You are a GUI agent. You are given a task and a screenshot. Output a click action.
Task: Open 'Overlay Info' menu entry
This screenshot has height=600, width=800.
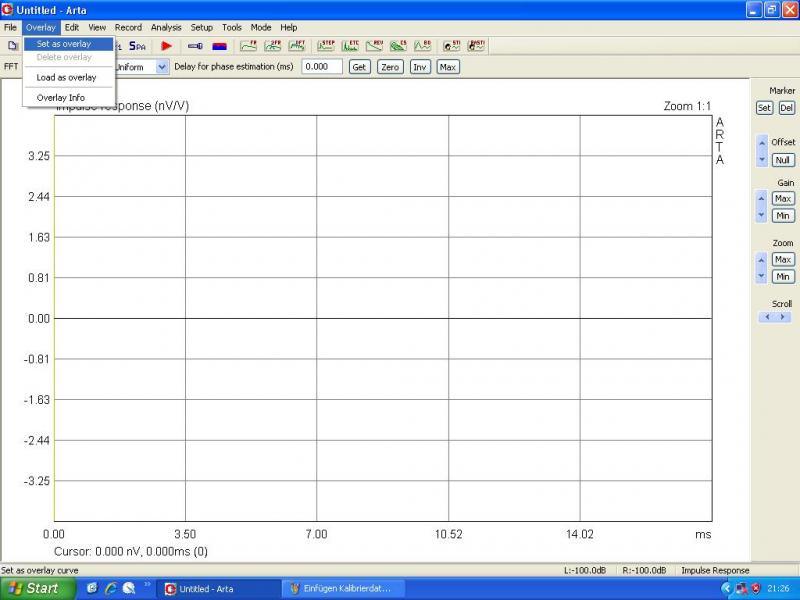point(61,98)
